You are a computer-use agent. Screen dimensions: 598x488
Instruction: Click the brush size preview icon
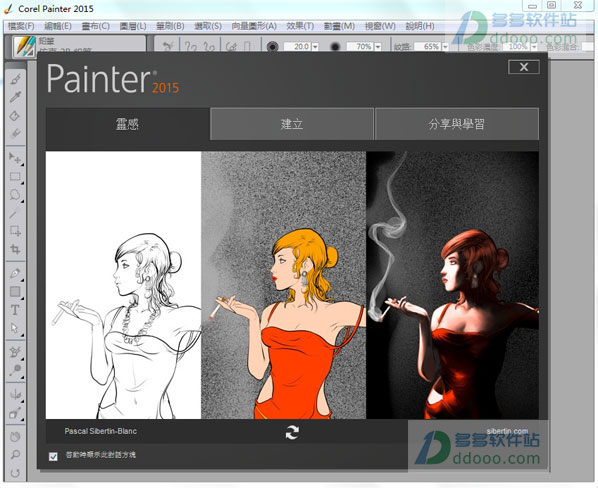[x=272, y=47]
